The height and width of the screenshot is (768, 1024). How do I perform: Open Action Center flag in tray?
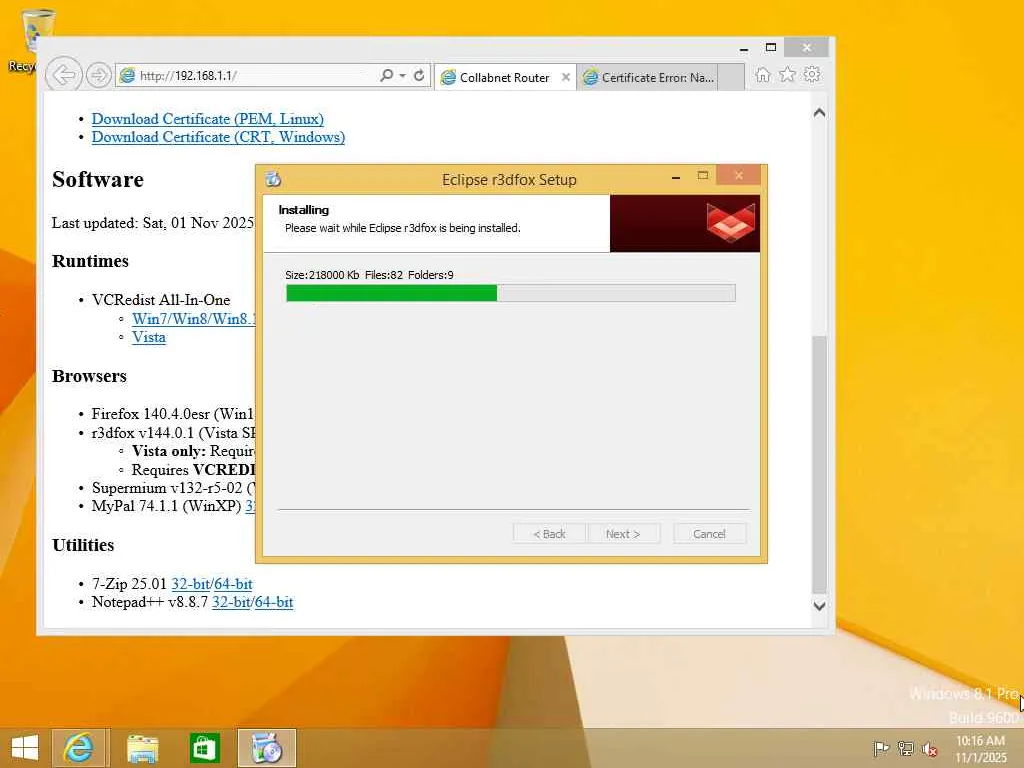881,748
